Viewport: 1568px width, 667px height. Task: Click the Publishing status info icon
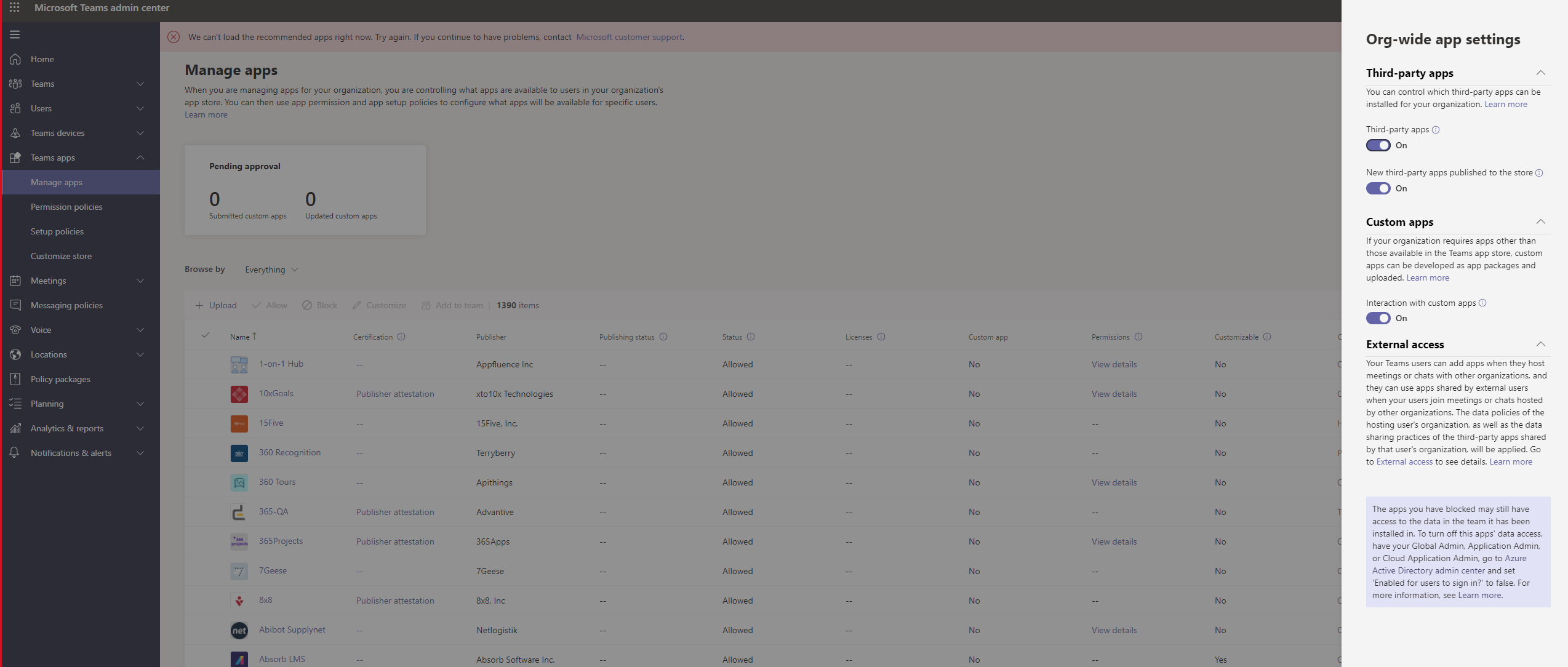(x=663, y=337)
